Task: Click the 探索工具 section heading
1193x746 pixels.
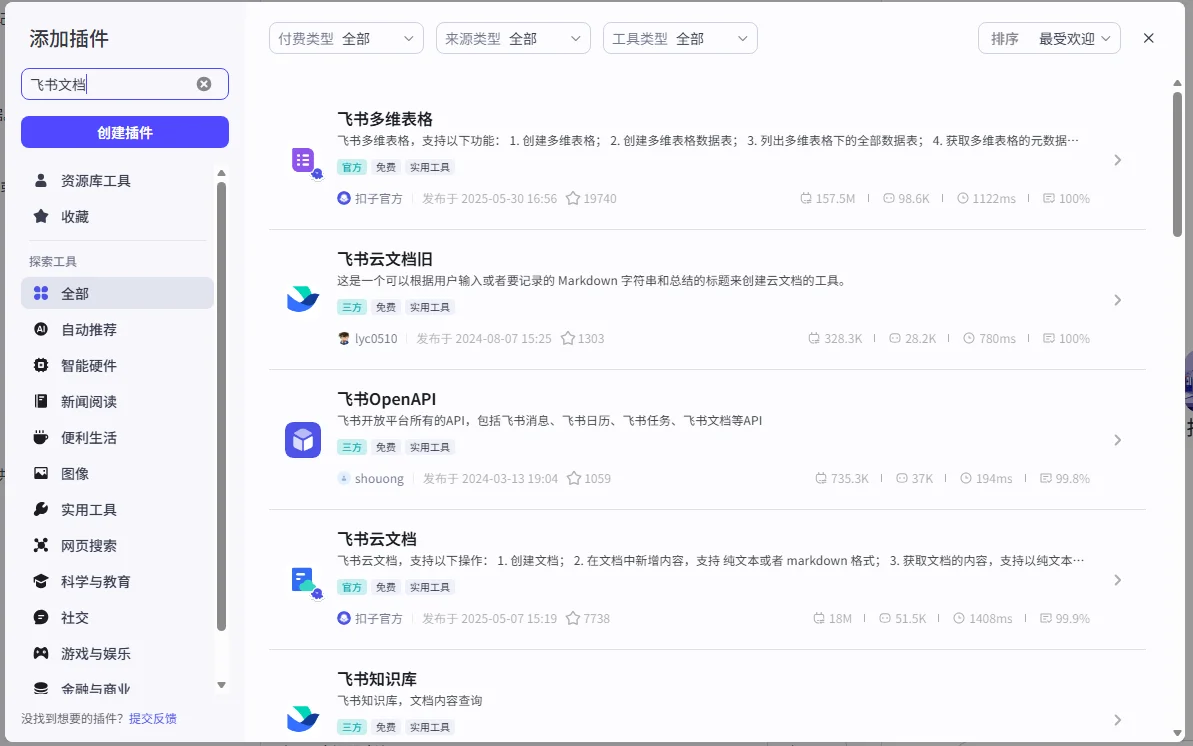Action: [x=52, y=261]
